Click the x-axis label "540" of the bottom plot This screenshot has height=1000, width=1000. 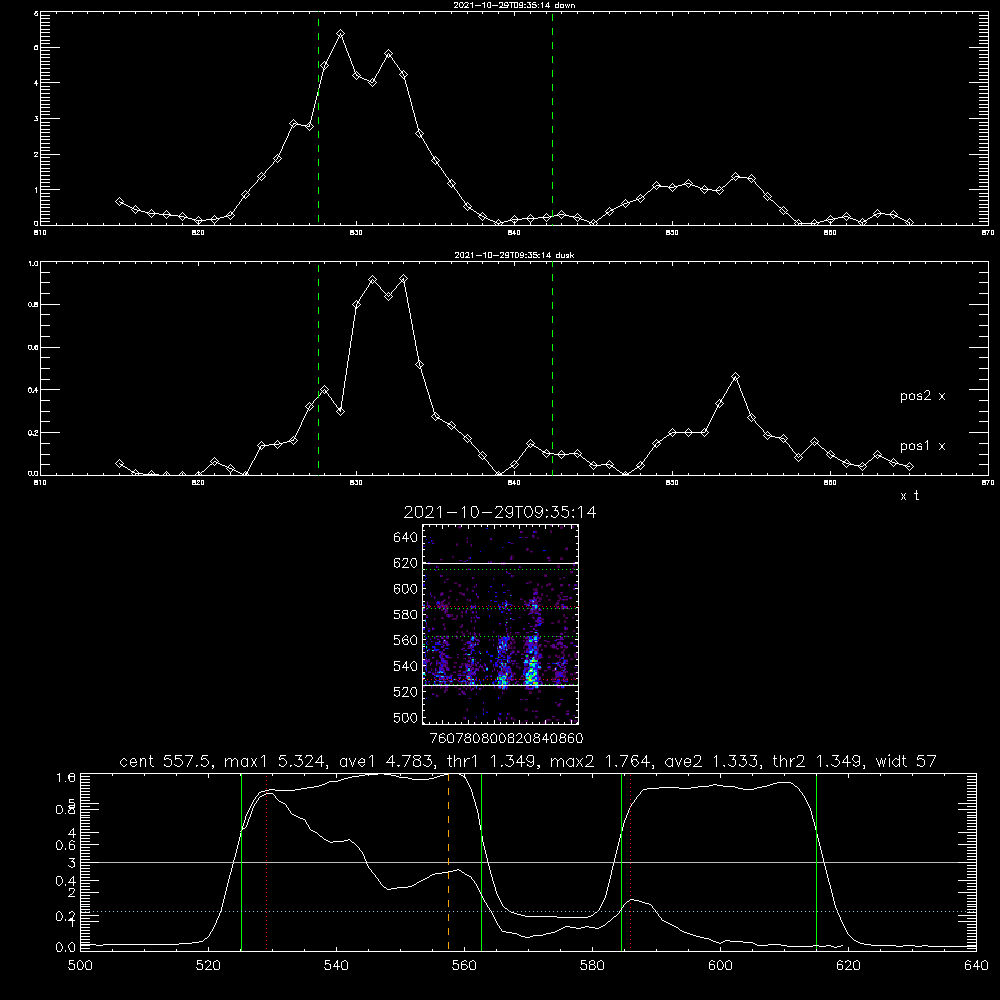(x=336, y=966)
